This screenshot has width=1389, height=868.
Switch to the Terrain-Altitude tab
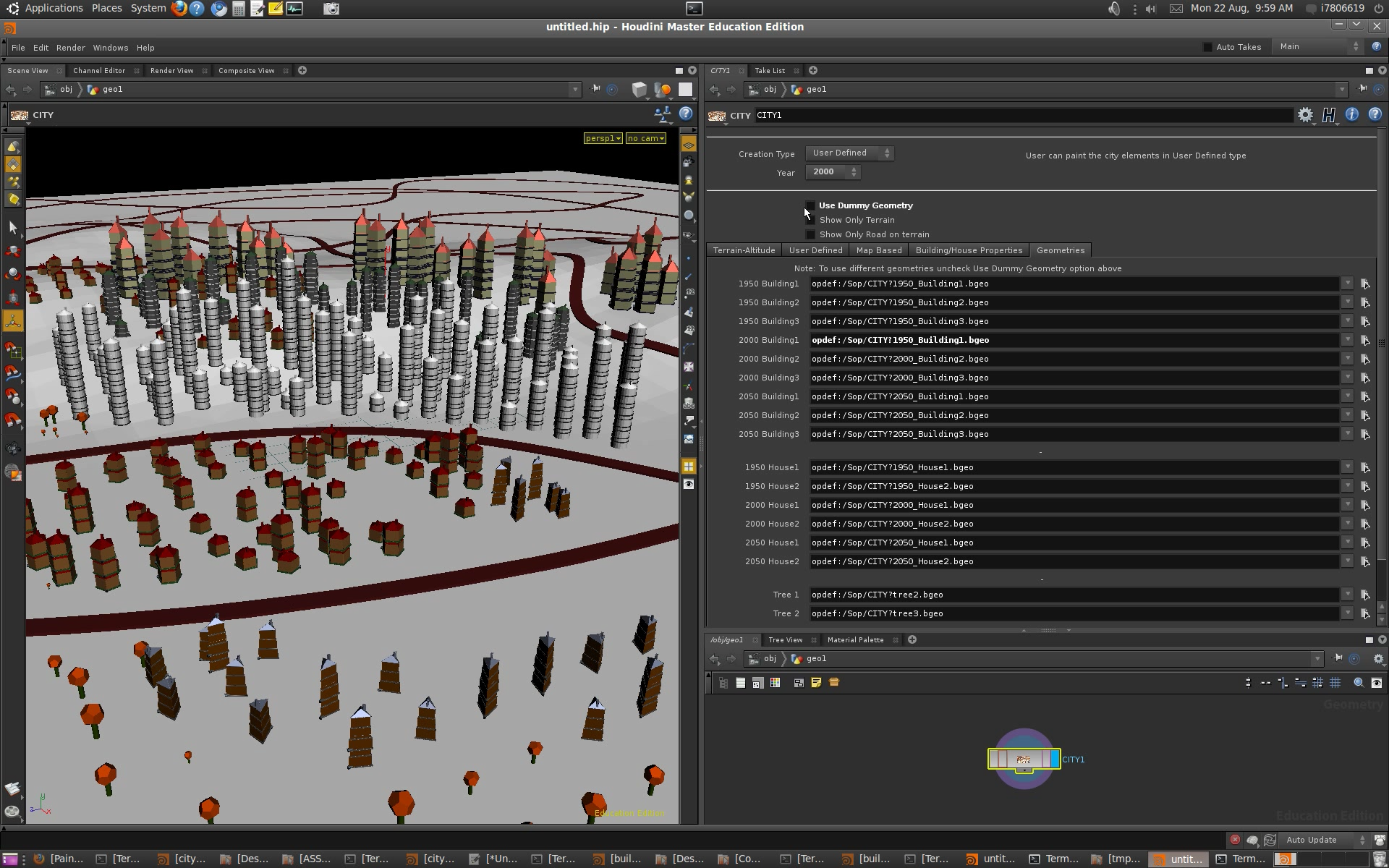(744, 250)
